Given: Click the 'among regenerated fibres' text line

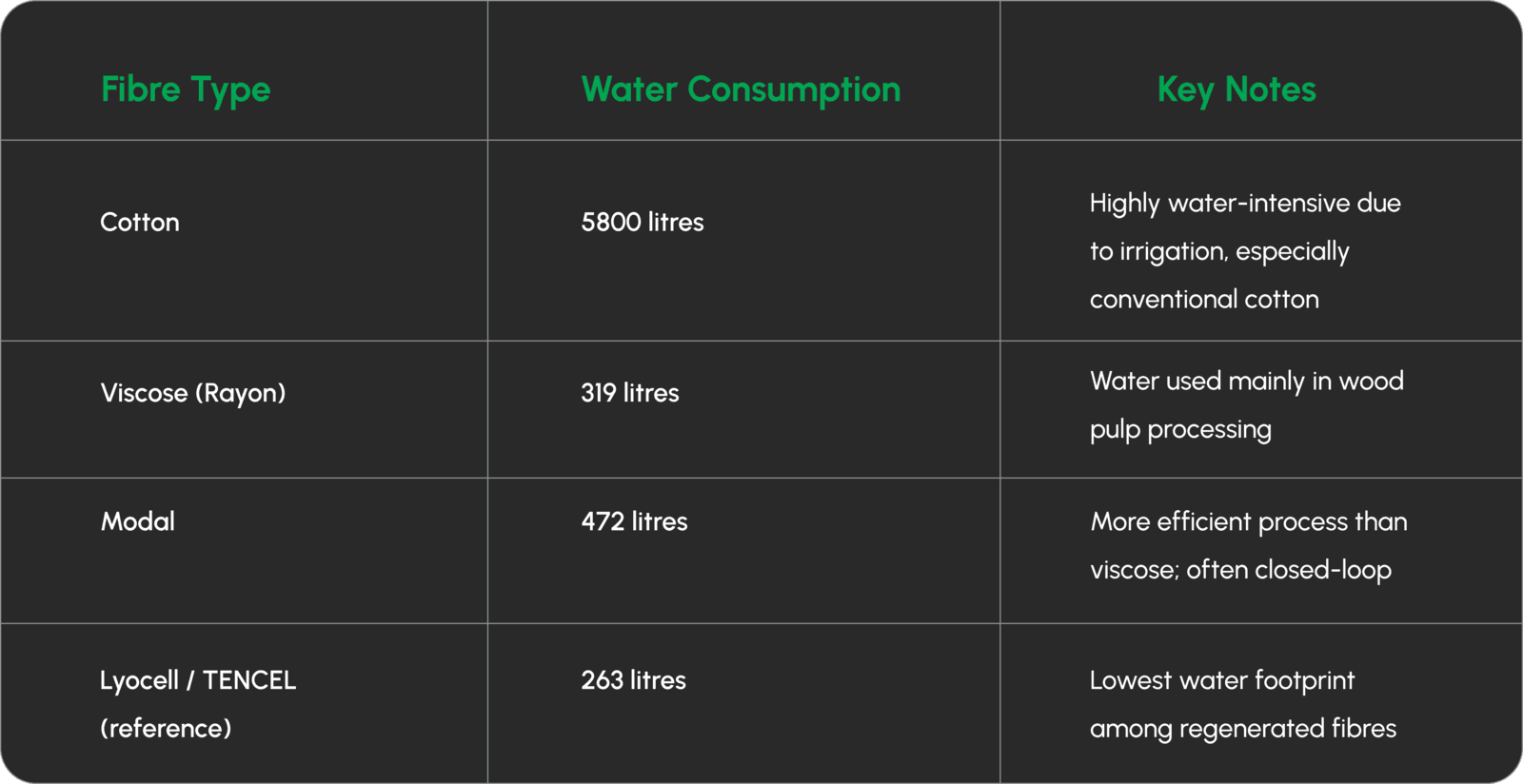Looking at the screenshot, I should 1243,729.
